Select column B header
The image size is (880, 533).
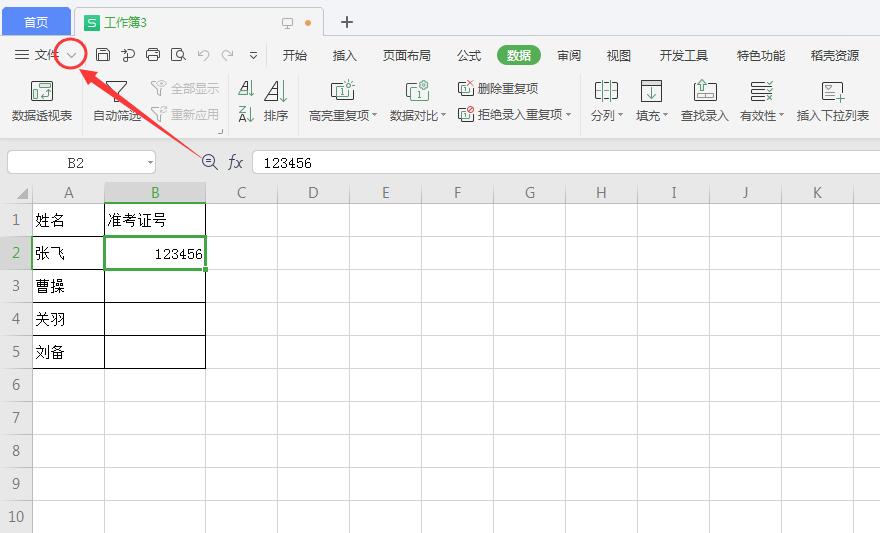[155, 193]
